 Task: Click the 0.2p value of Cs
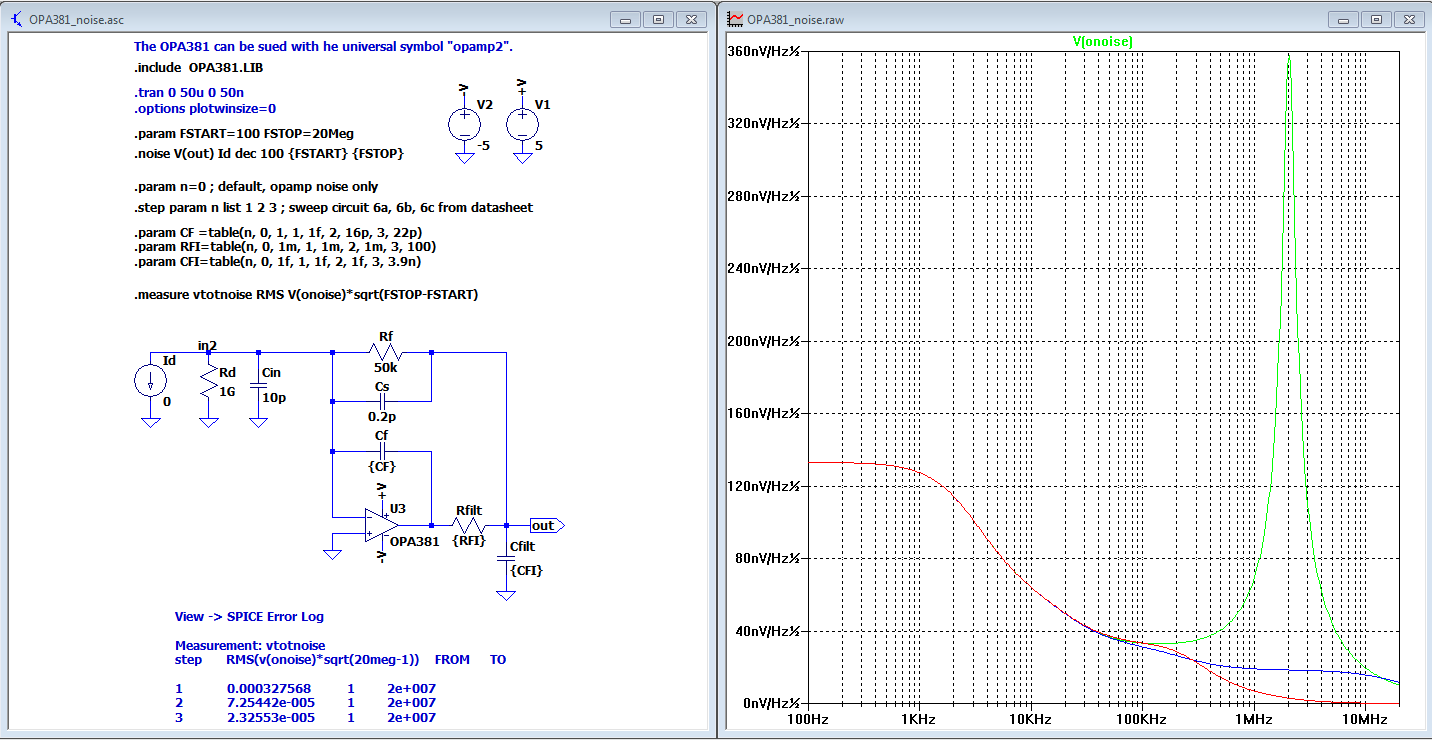(x=381, y=416)
